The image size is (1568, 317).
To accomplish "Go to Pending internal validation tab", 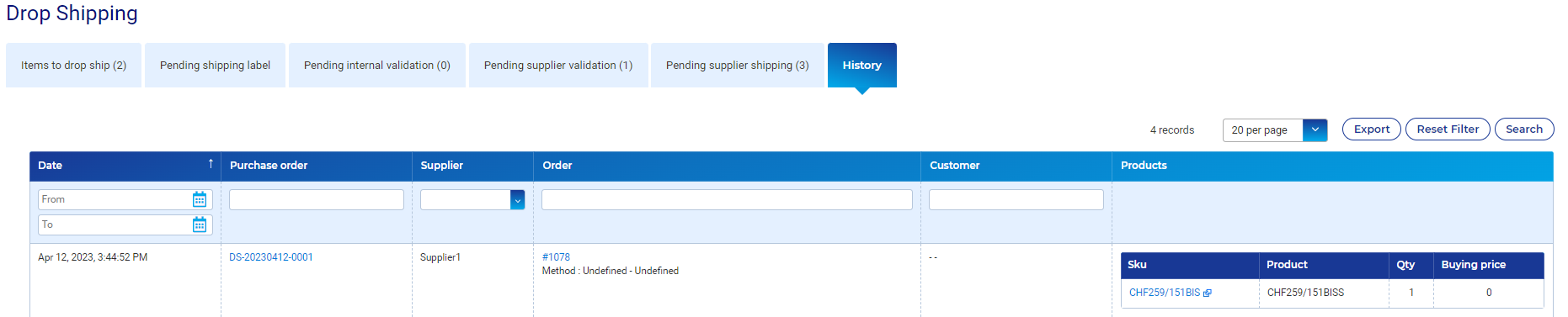I will coord(377,65).
